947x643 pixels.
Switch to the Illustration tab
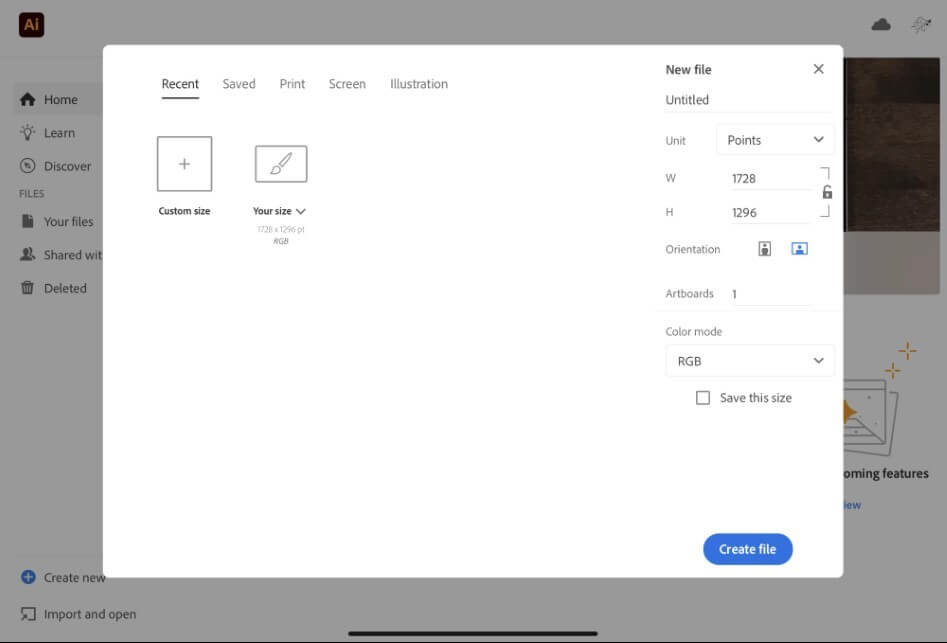419,84
